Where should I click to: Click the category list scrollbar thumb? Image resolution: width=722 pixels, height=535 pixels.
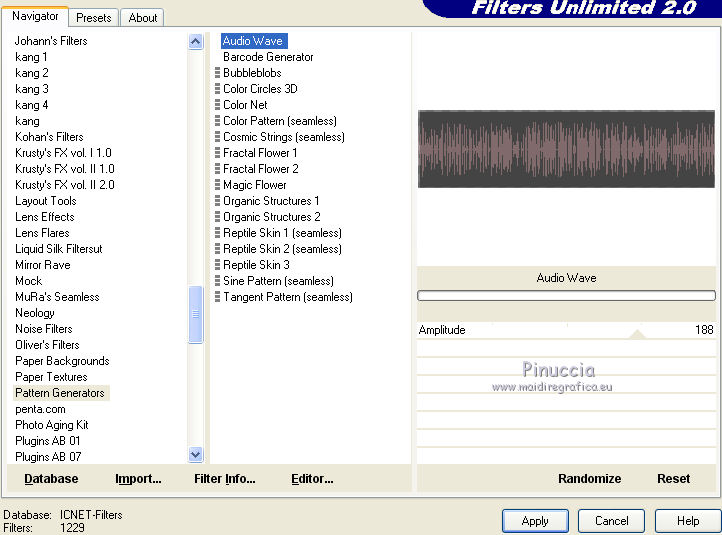click(x=196, y=314)
